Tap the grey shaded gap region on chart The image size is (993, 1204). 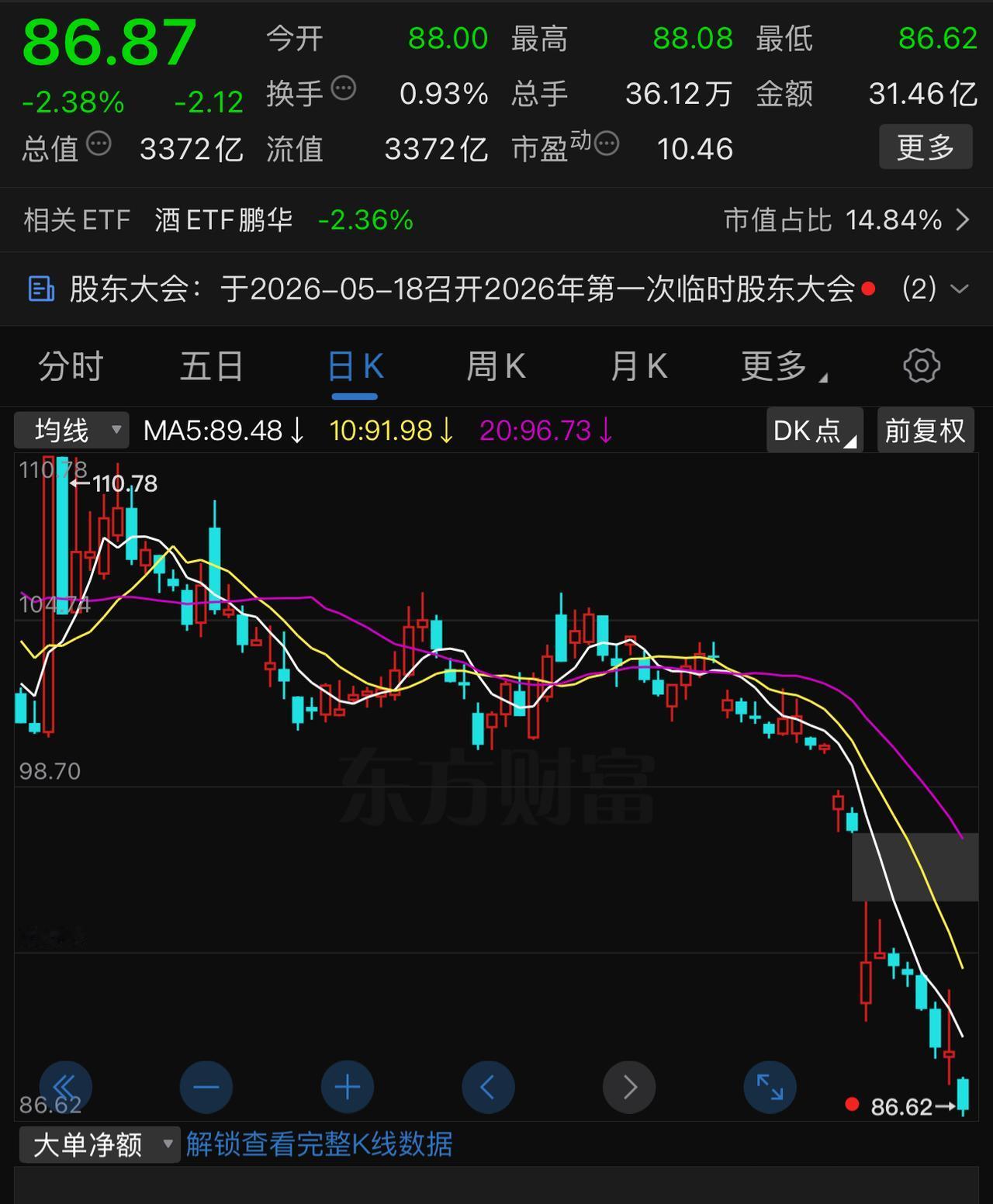pyautogui.click(x=915, y=867)
